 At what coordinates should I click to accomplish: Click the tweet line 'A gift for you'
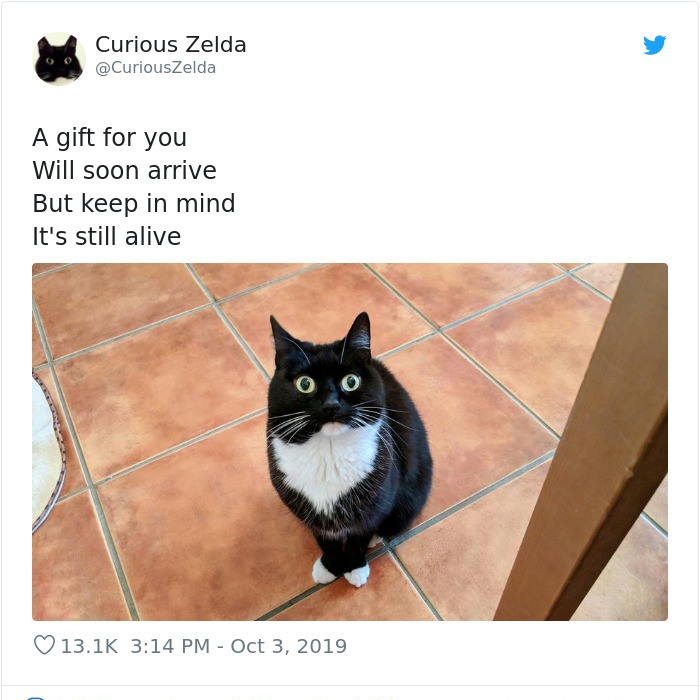[109, 137]
